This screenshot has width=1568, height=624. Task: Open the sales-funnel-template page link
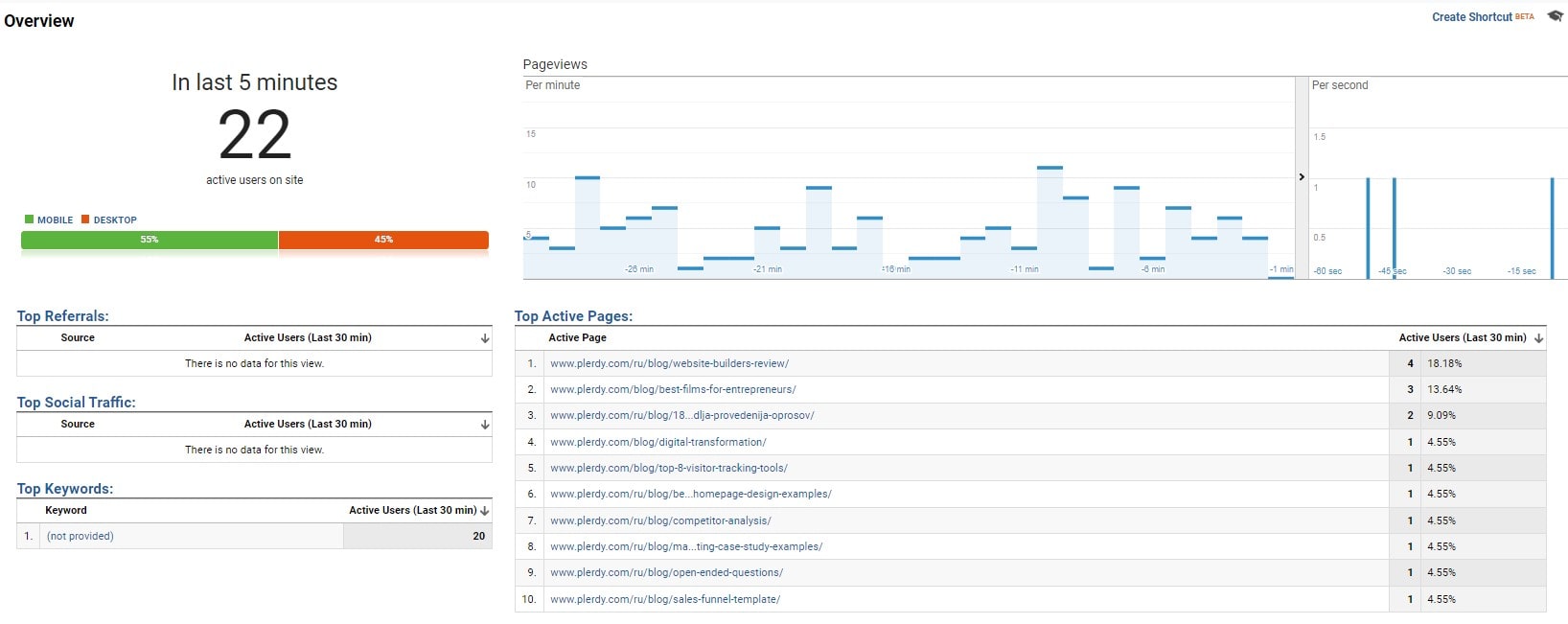click(665, 600)
